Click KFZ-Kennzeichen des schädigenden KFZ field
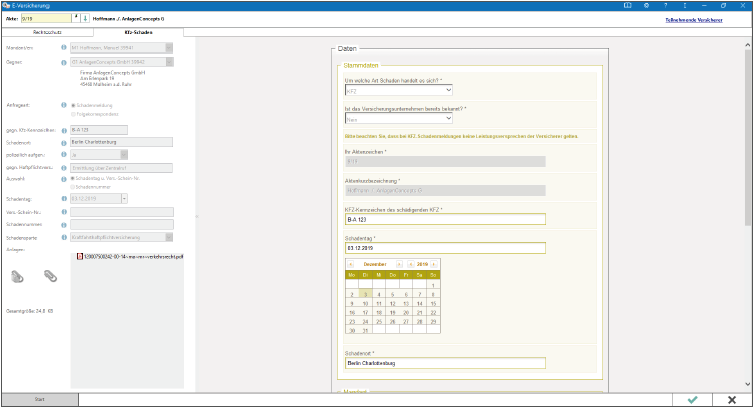754x408 pixels. click(x=445, y=219)
